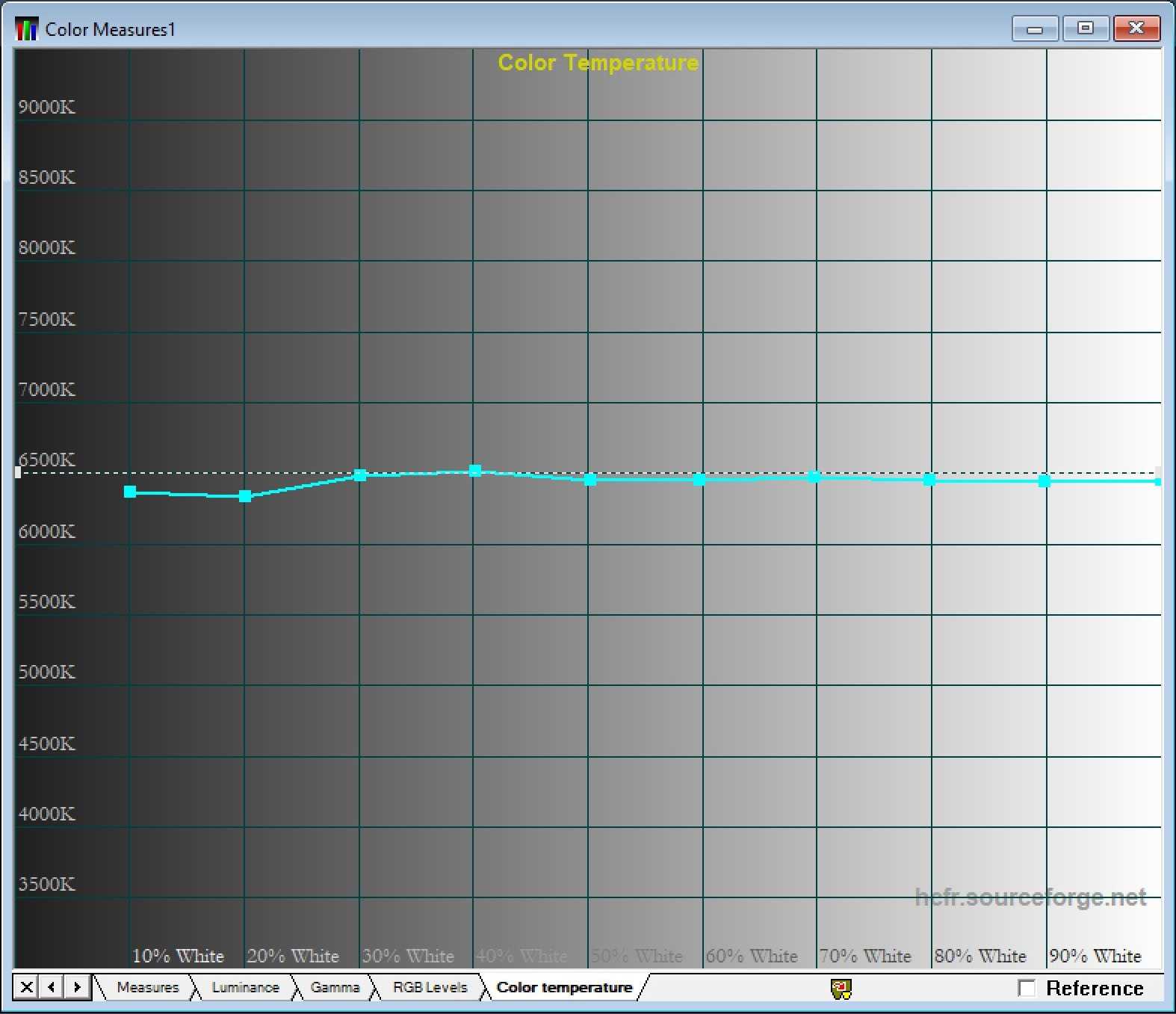Click the 10% White data point
This screenshot has height=1014, width=1176.
[x=130, y=492]
